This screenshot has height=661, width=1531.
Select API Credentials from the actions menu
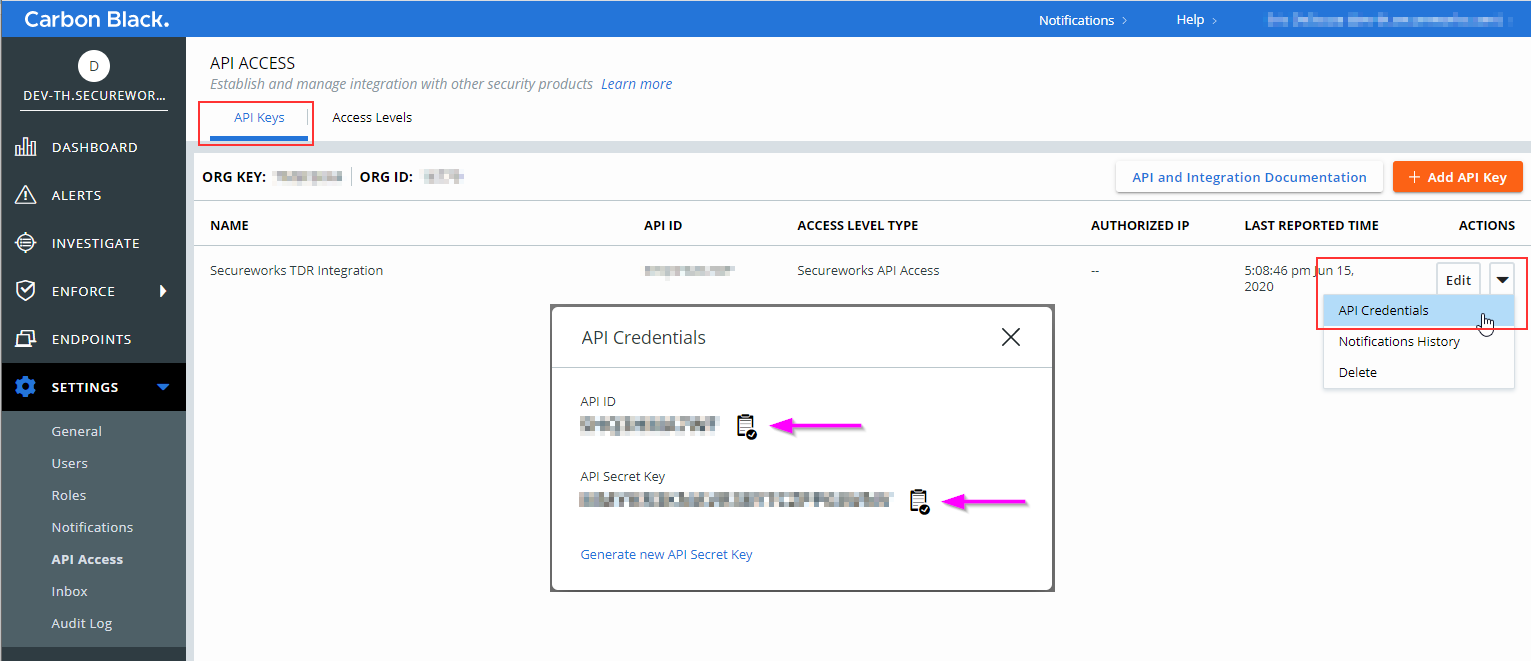click(1418, 310)
